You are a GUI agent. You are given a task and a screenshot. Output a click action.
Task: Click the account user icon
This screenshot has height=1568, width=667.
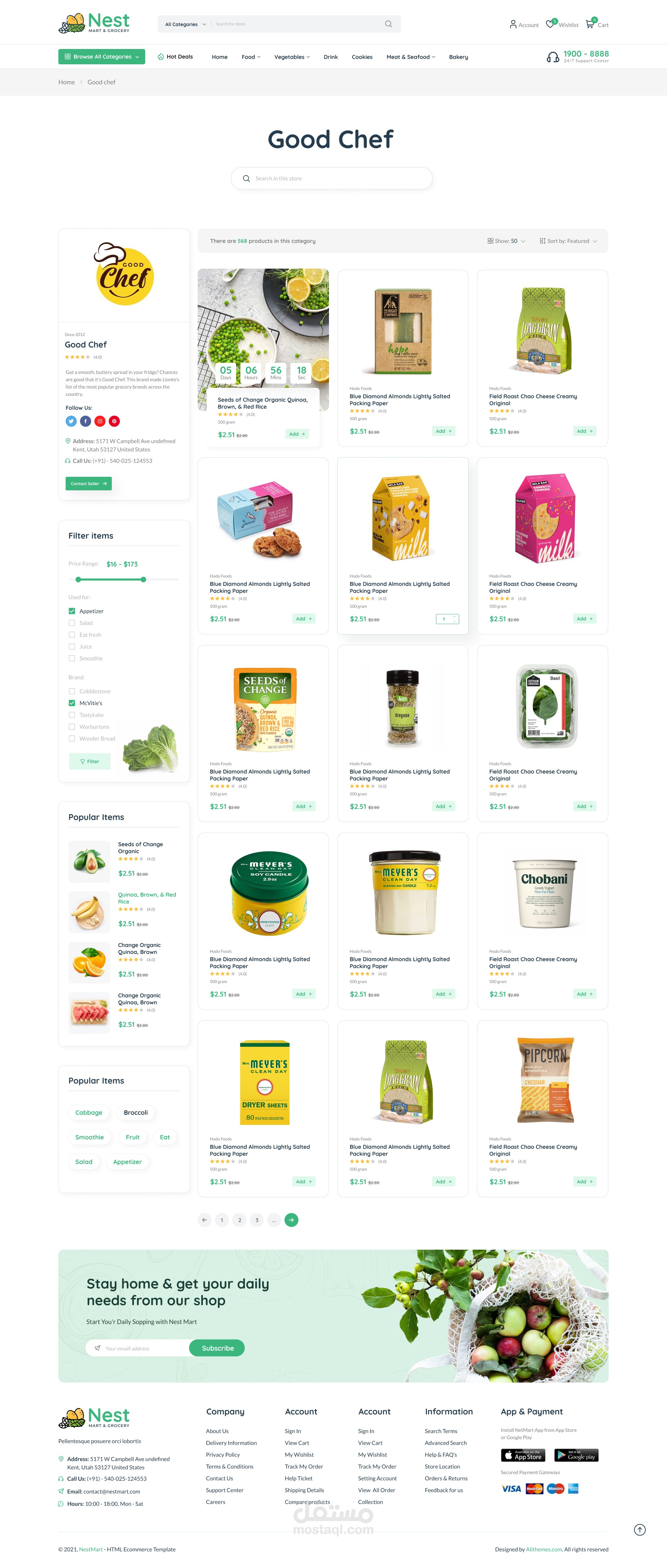tap(513, 24)
